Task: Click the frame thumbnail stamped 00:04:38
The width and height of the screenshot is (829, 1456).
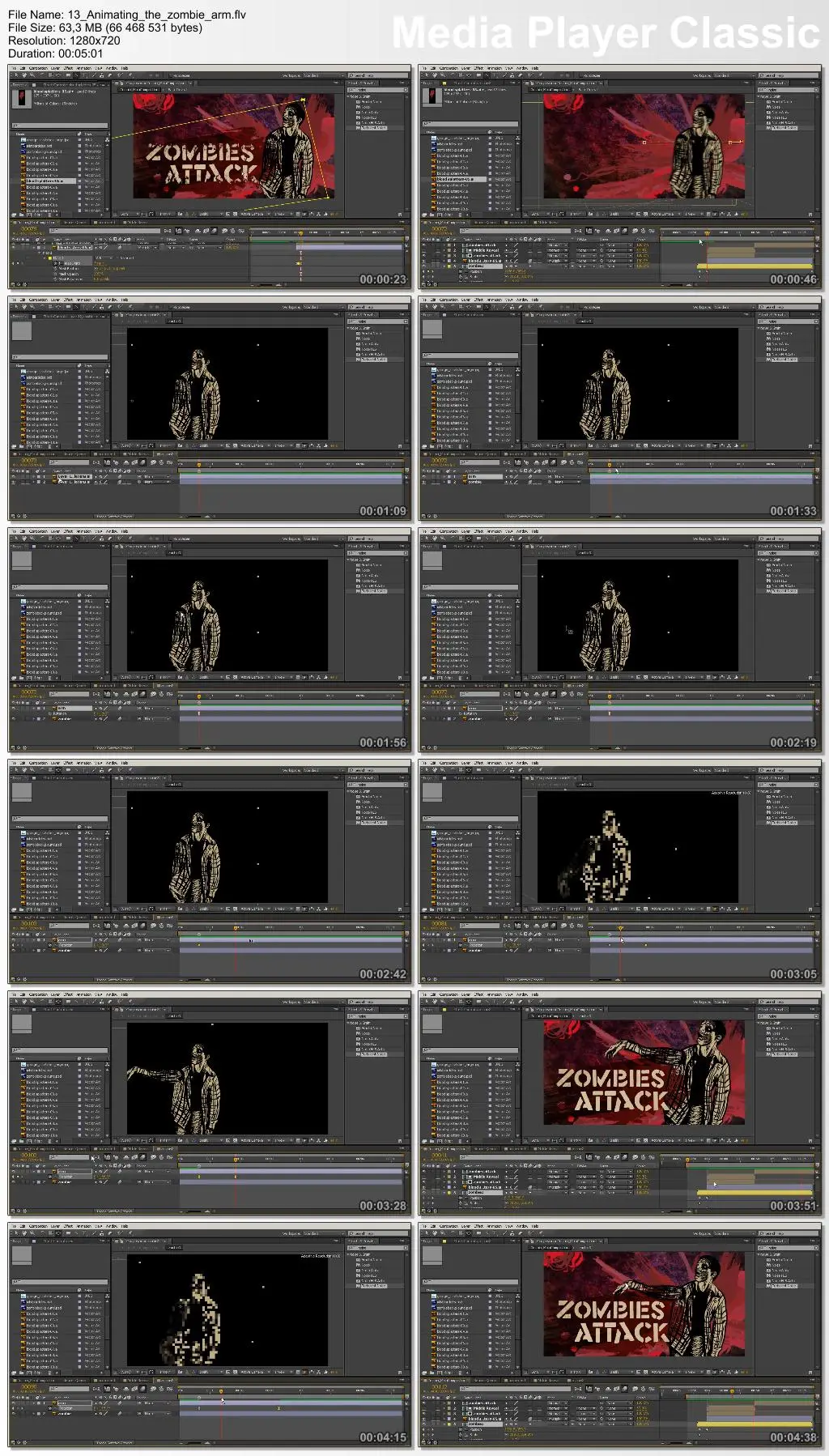Action: click(620, 1335)
